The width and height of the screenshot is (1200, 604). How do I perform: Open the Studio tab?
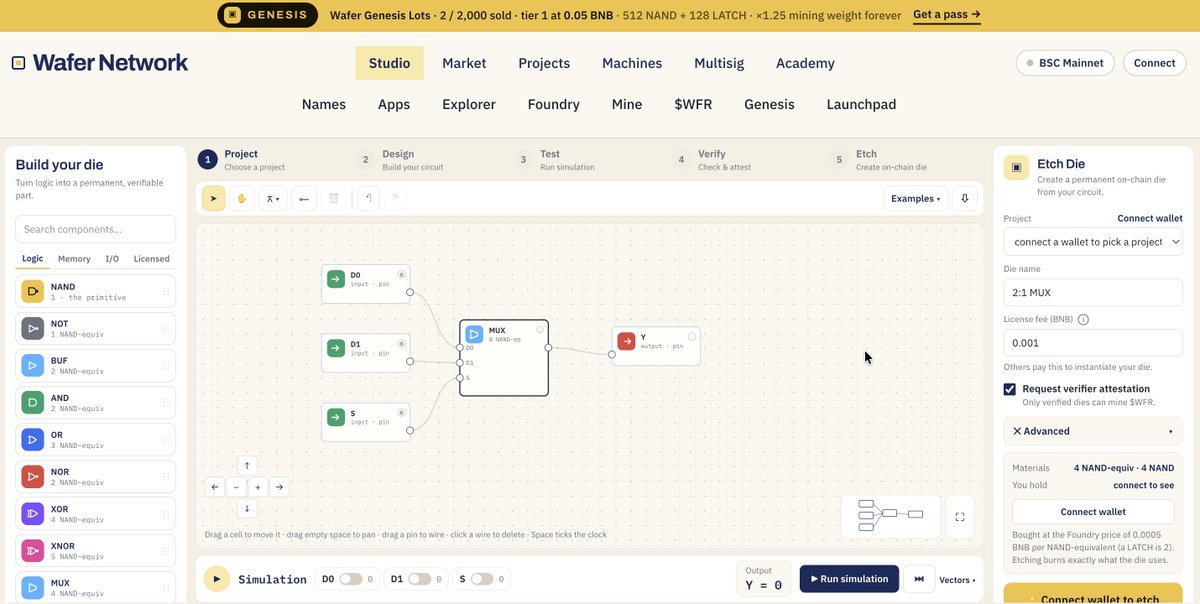pos(389,63)
